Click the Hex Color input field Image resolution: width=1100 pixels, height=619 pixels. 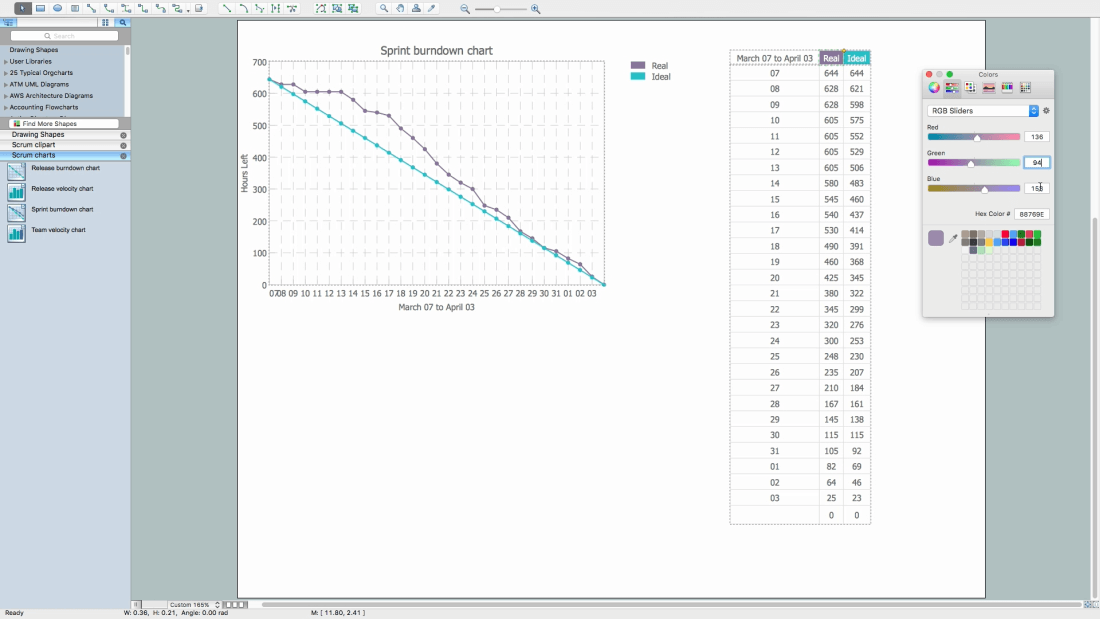pos(1031,214)
